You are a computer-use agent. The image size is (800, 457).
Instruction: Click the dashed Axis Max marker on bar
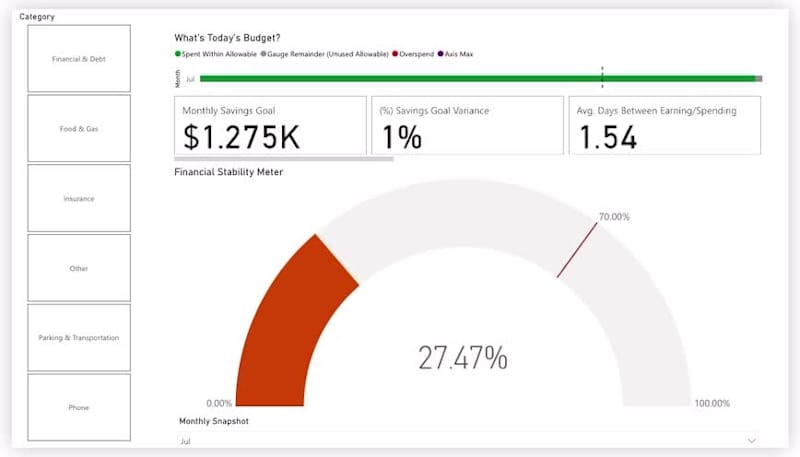[x=602, y=78]
